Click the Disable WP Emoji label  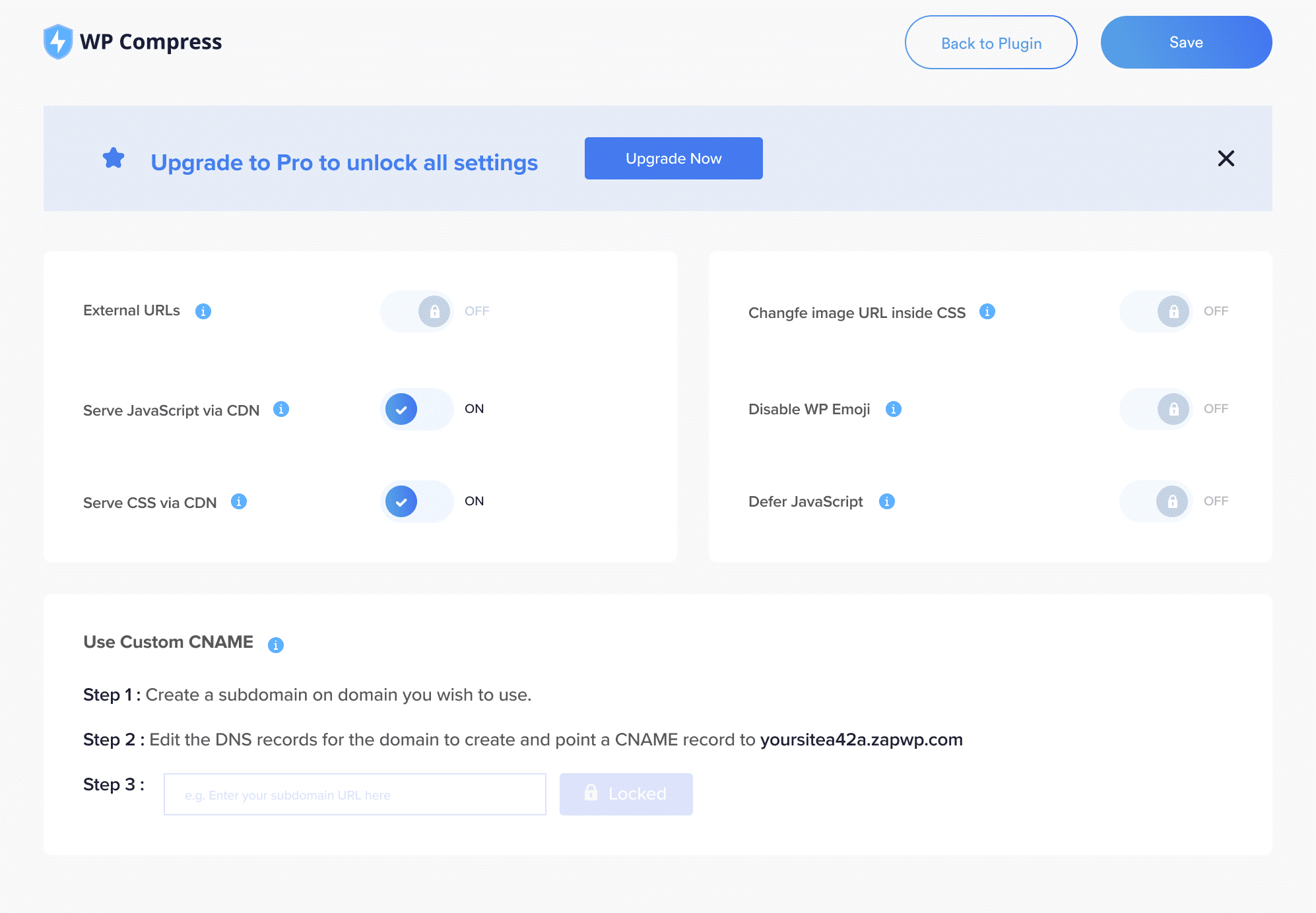tap(809, 410)
